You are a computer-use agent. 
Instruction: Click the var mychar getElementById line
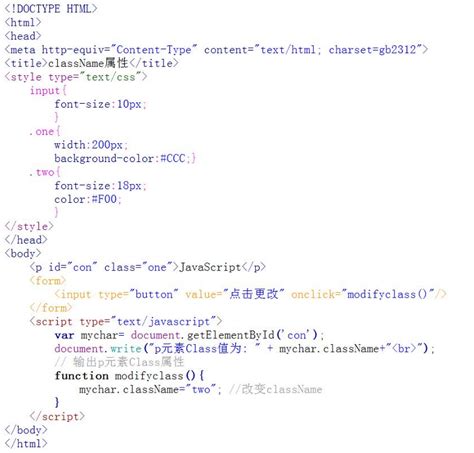point(189,335)
